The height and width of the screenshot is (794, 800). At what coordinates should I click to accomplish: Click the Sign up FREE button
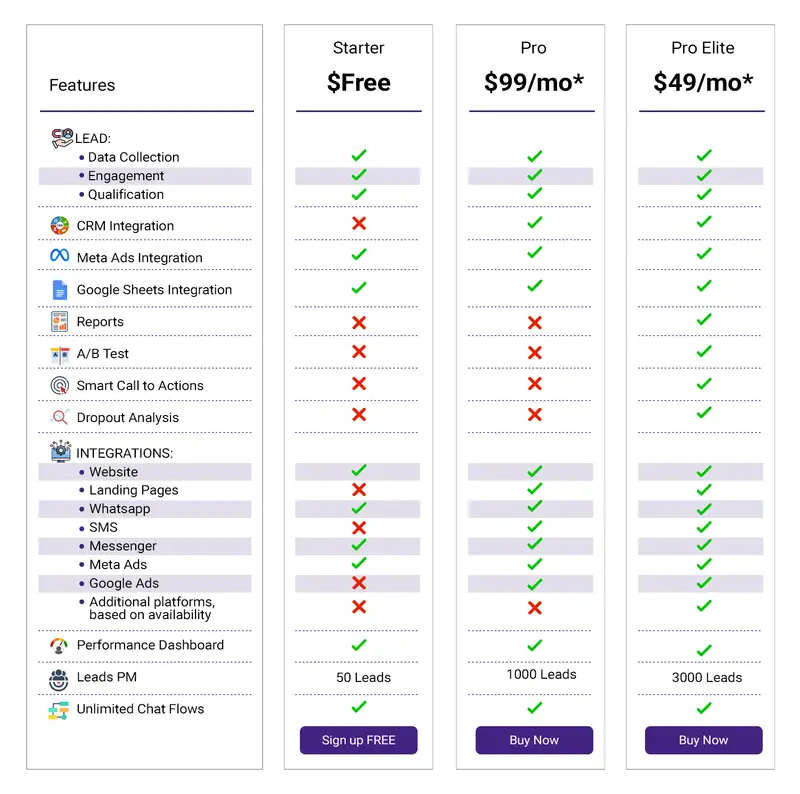(359, 740)
